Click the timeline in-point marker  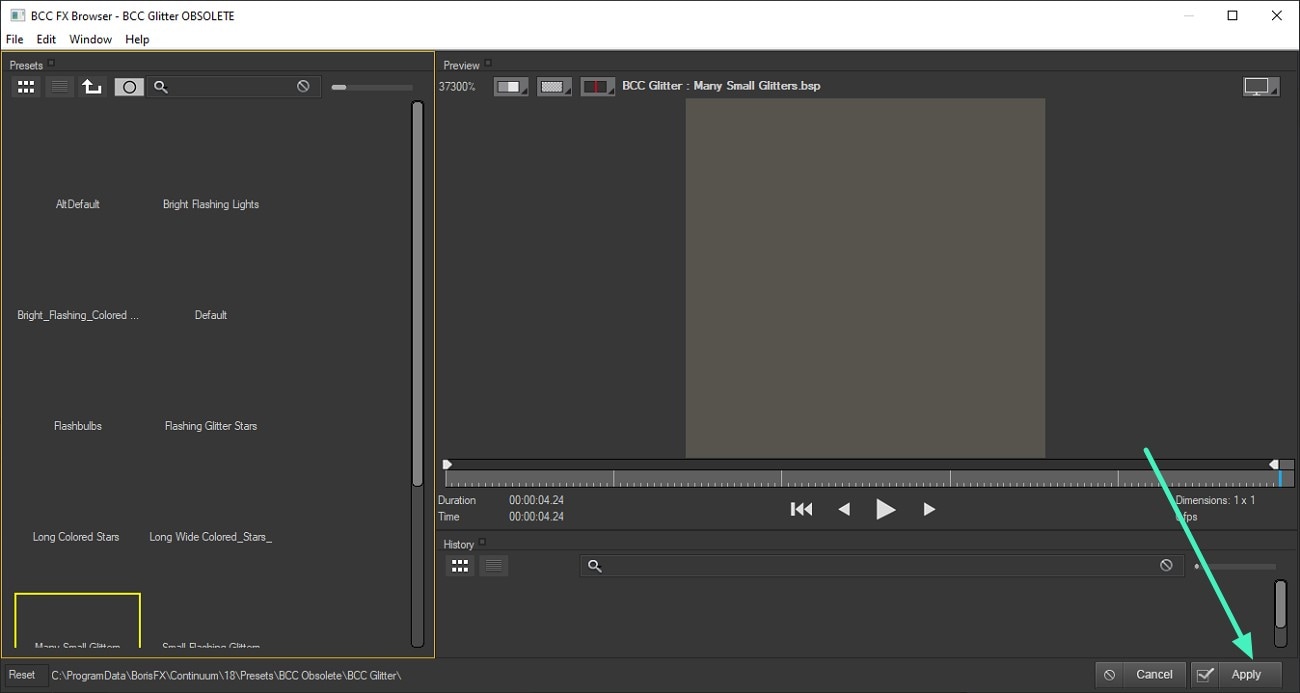coord(447,464)
